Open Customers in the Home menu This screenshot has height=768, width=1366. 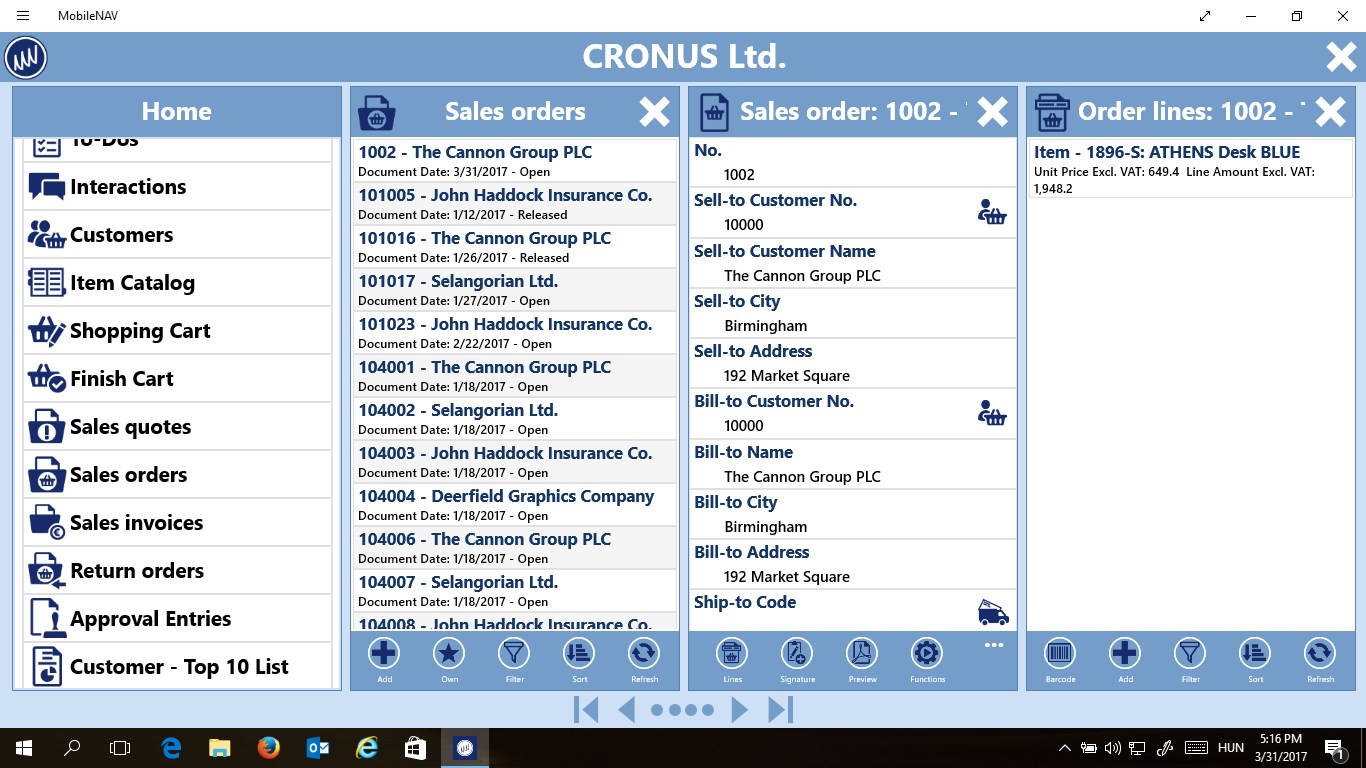pos(177,235)
